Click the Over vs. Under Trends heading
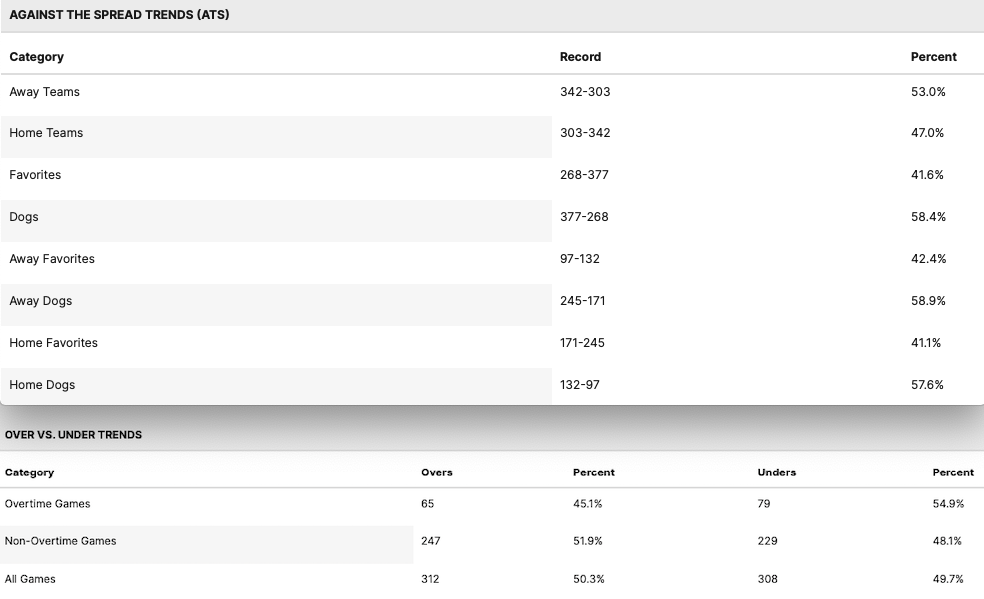This screenshot has height=599, width=984. [x=73, y=435]
